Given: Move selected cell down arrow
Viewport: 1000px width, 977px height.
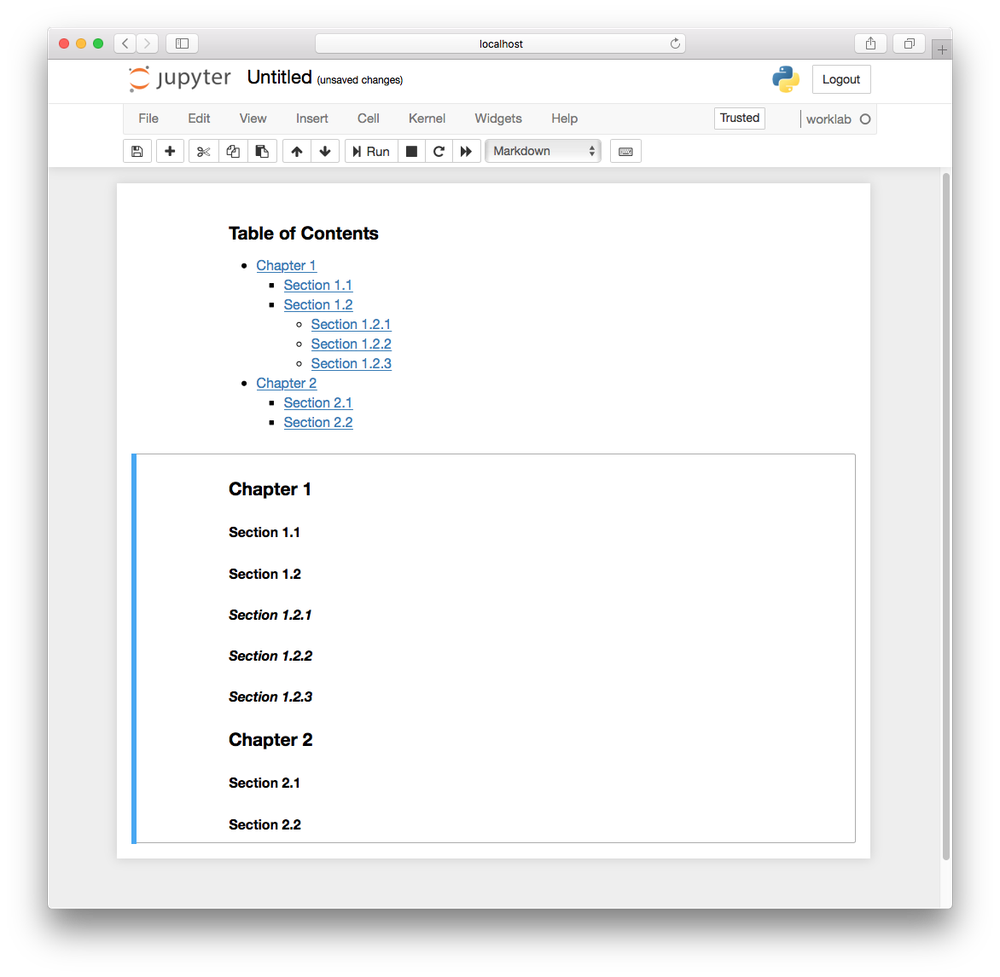Looking at the screenshot, I should [x=325, y=151].
